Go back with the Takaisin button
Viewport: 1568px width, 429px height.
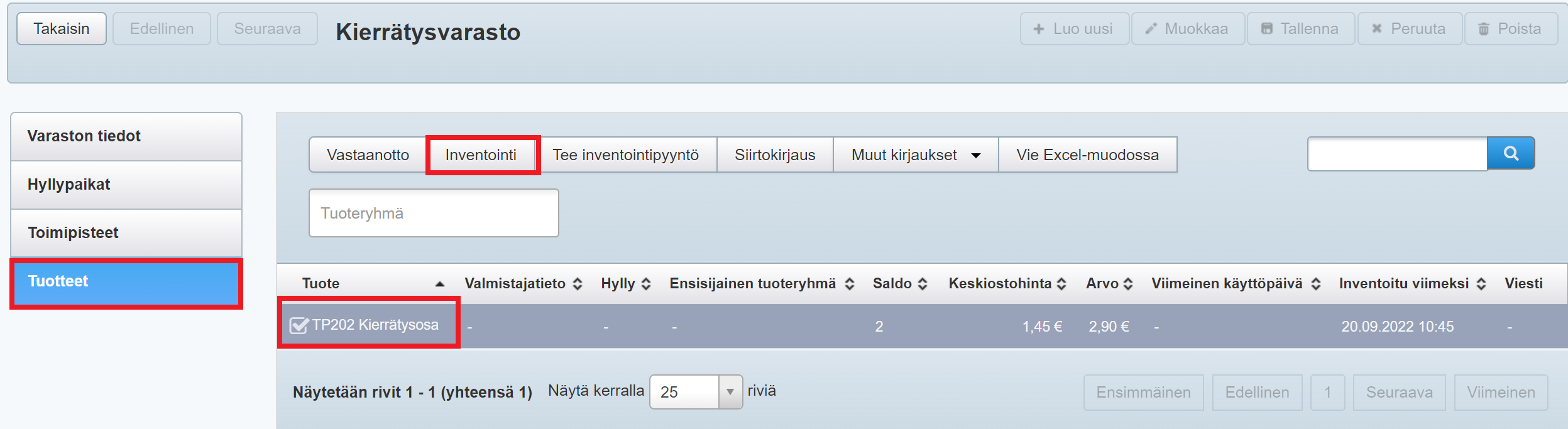click(62, 29)
